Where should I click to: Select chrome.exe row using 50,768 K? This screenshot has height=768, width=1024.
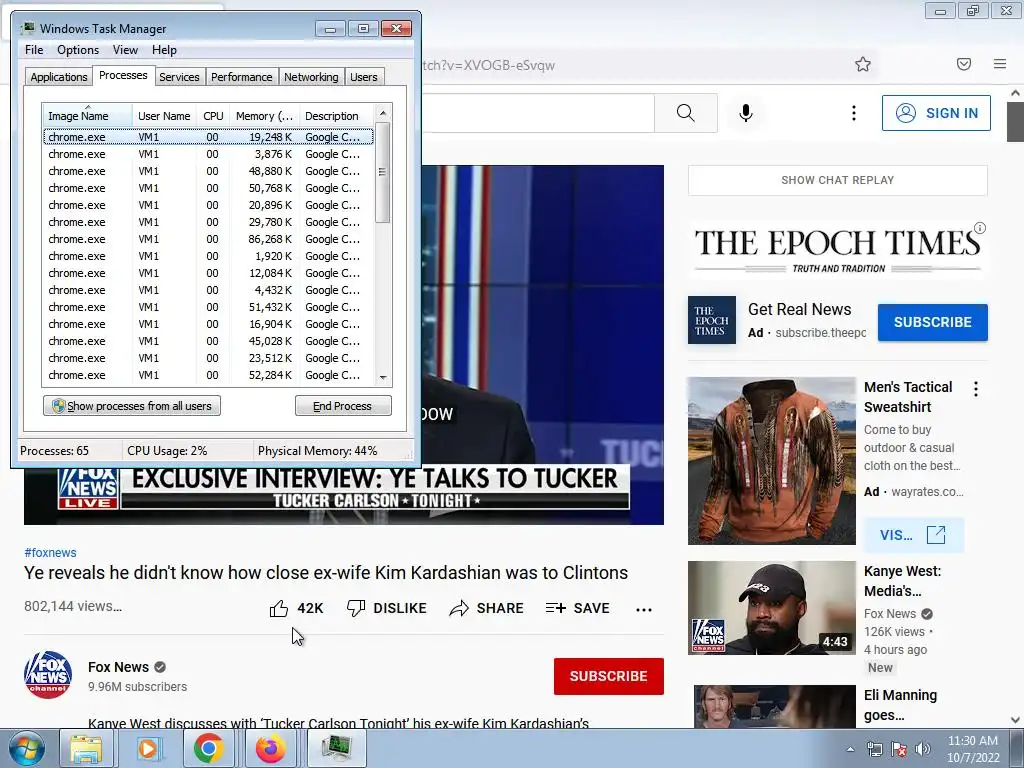point(208,188)
